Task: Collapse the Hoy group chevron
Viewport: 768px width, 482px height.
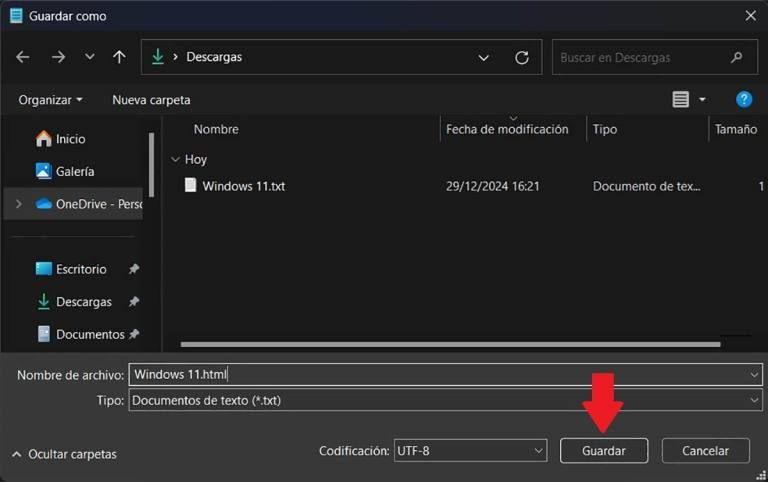Action: (175, 160)
